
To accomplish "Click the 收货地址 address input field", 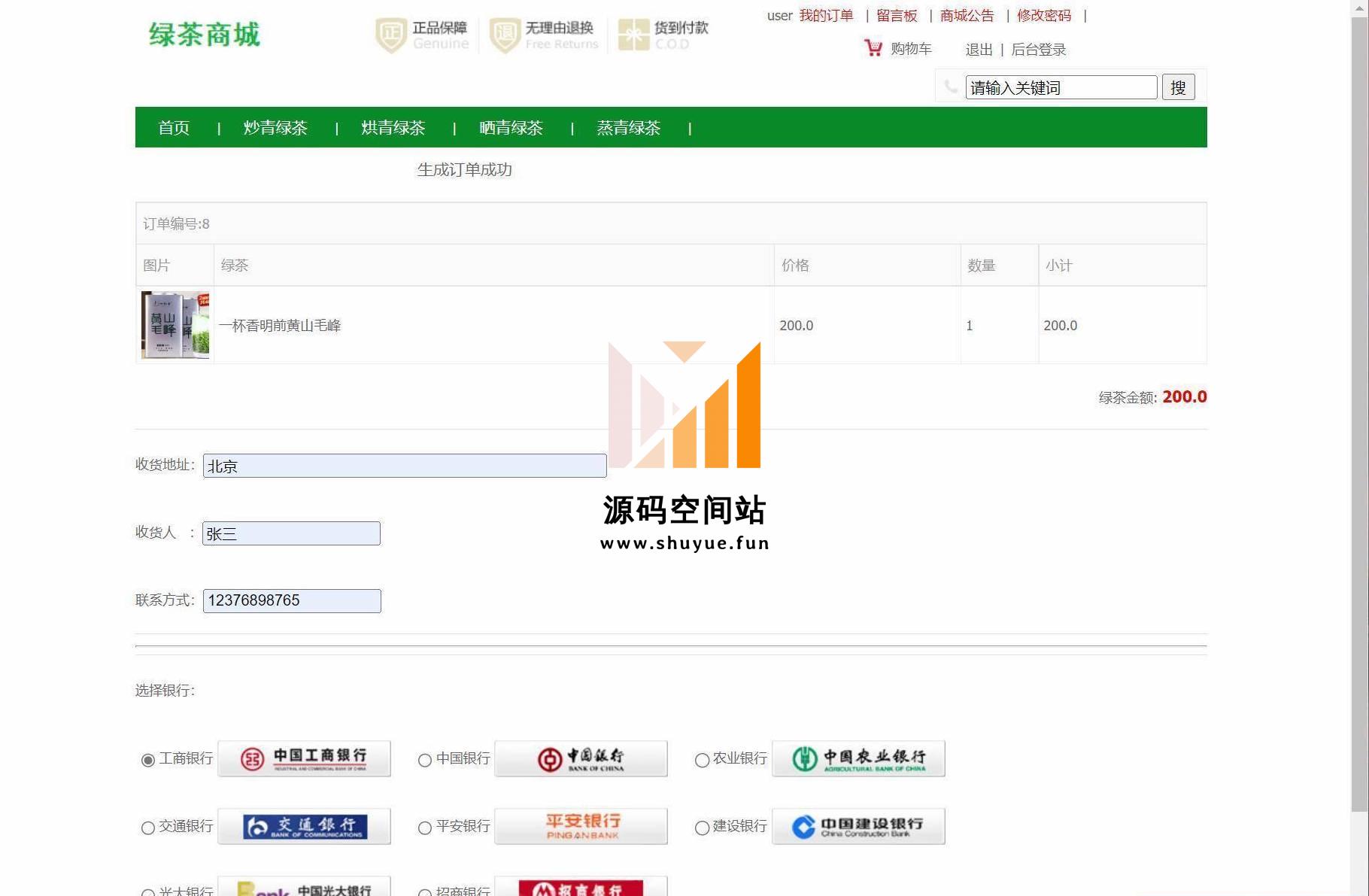I will click(x=405, y=466).
